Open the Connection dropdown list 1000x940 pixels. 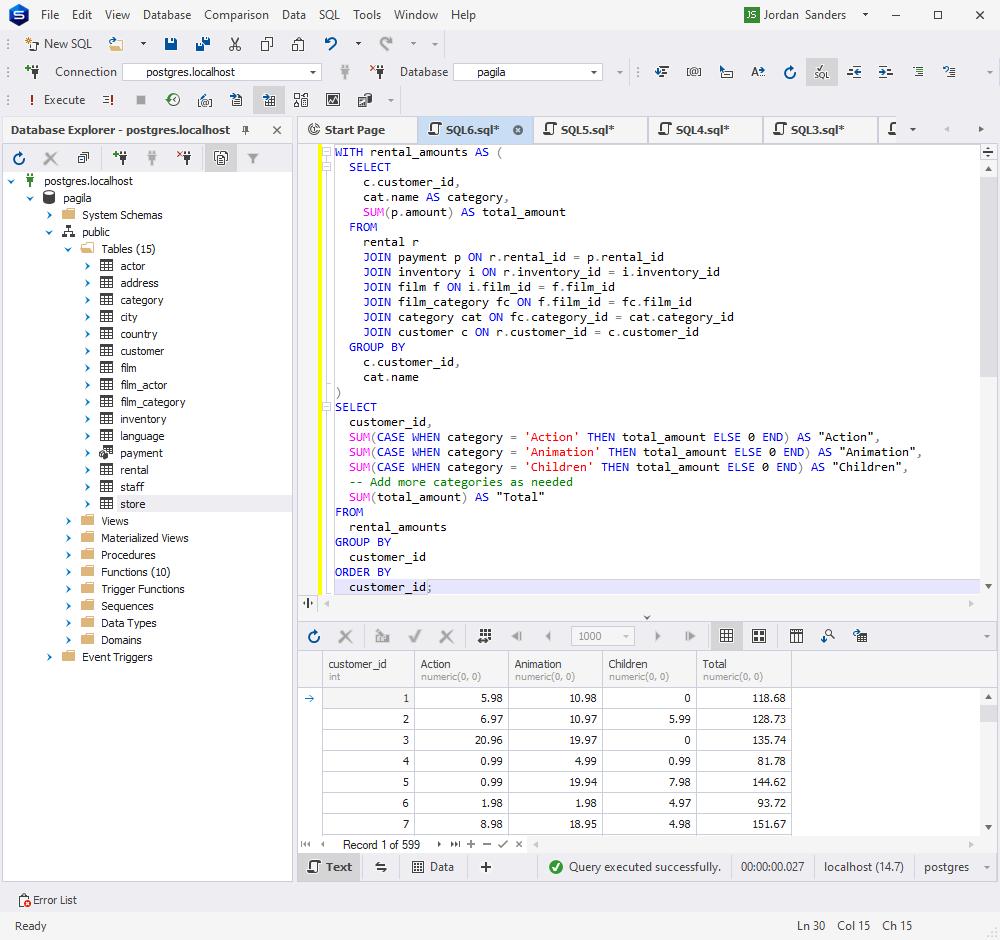313,72
